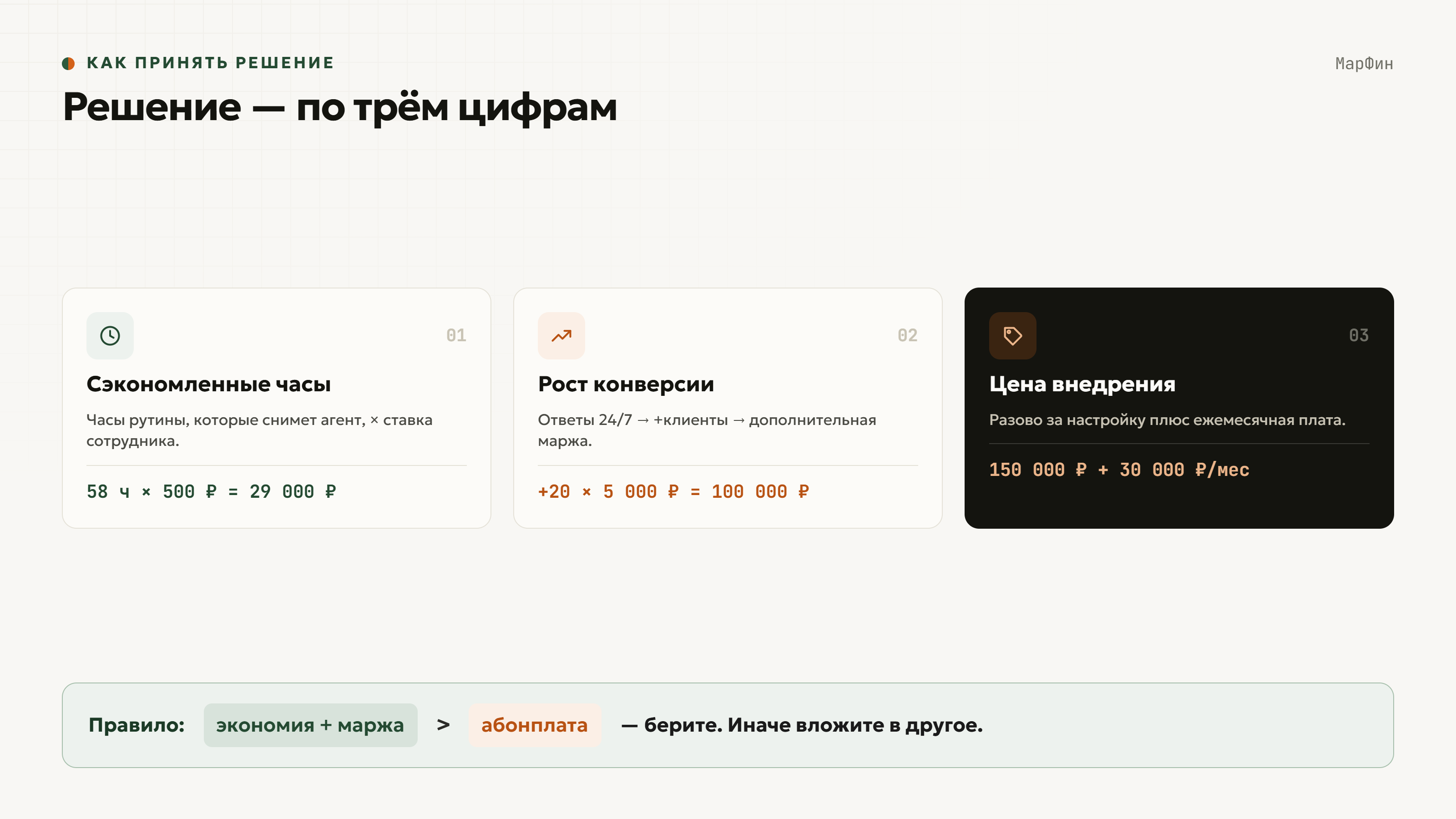Click the Сэкономленные часы card title

(208, 384)
